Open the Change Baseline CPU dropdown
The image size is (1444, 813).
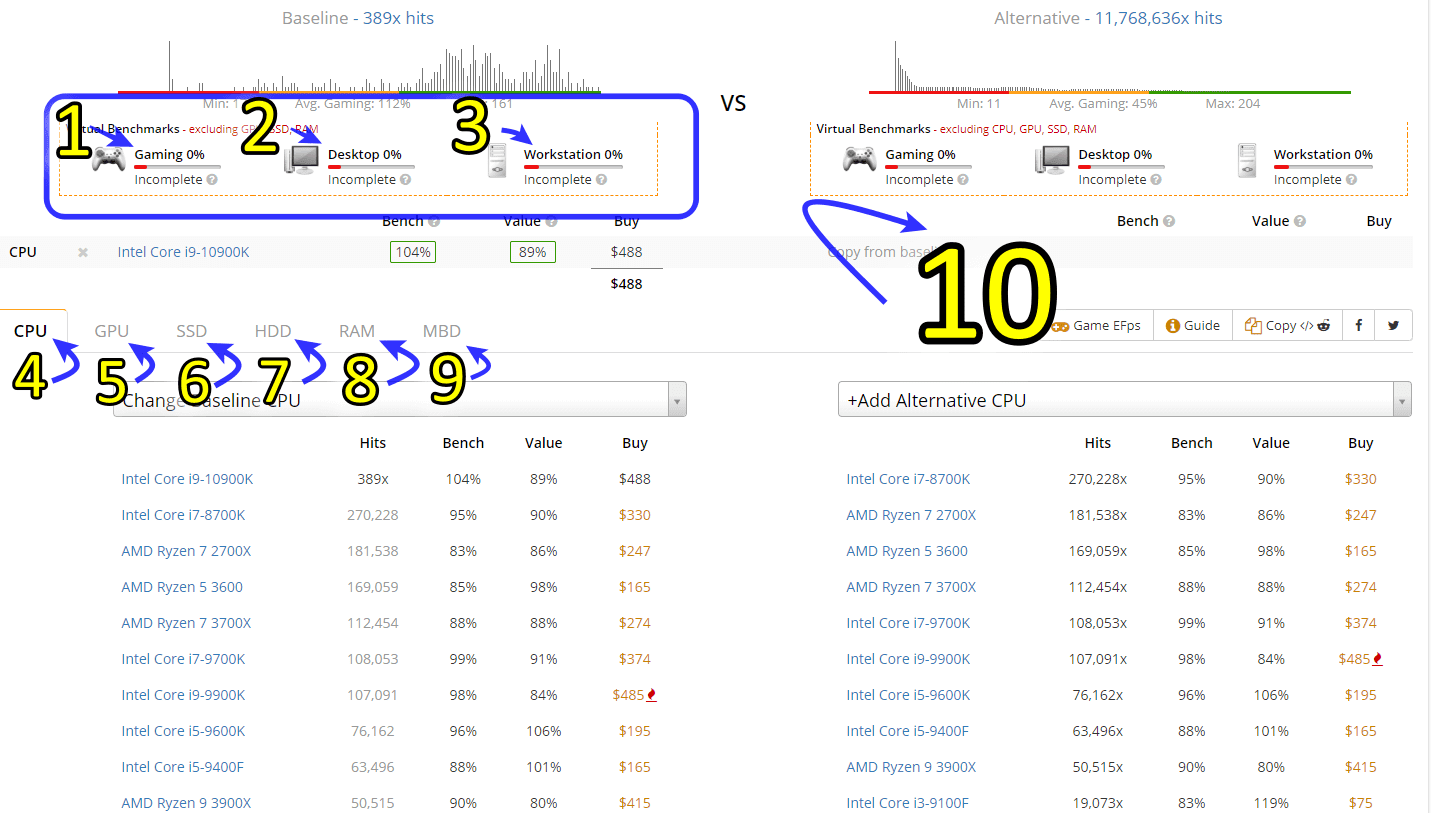pos(400,400)
